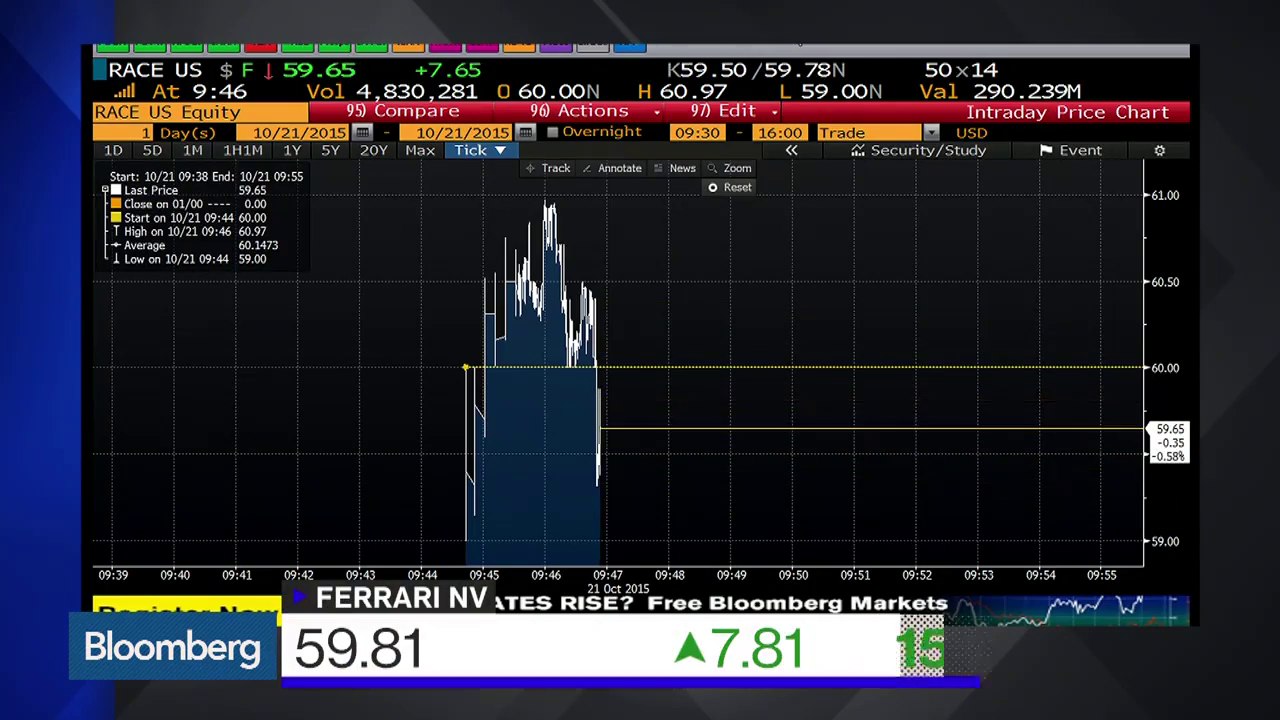1280x720 pixels.
Task: Enable the Track crosshair tool
Action: tap(548, 168)
